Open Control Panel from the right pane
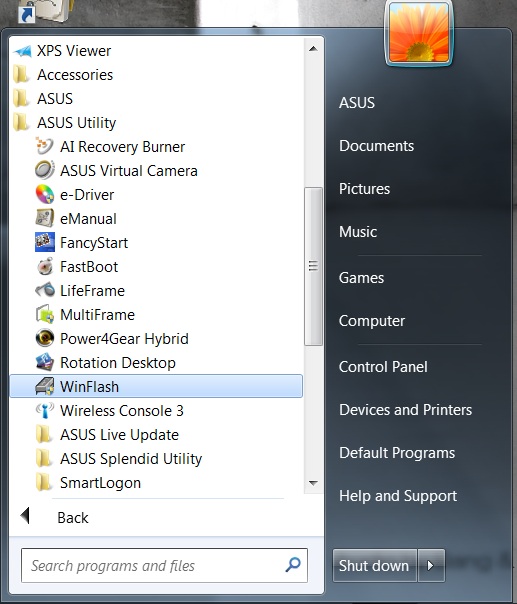Screen dimensions: 517x604 point(383,367)
